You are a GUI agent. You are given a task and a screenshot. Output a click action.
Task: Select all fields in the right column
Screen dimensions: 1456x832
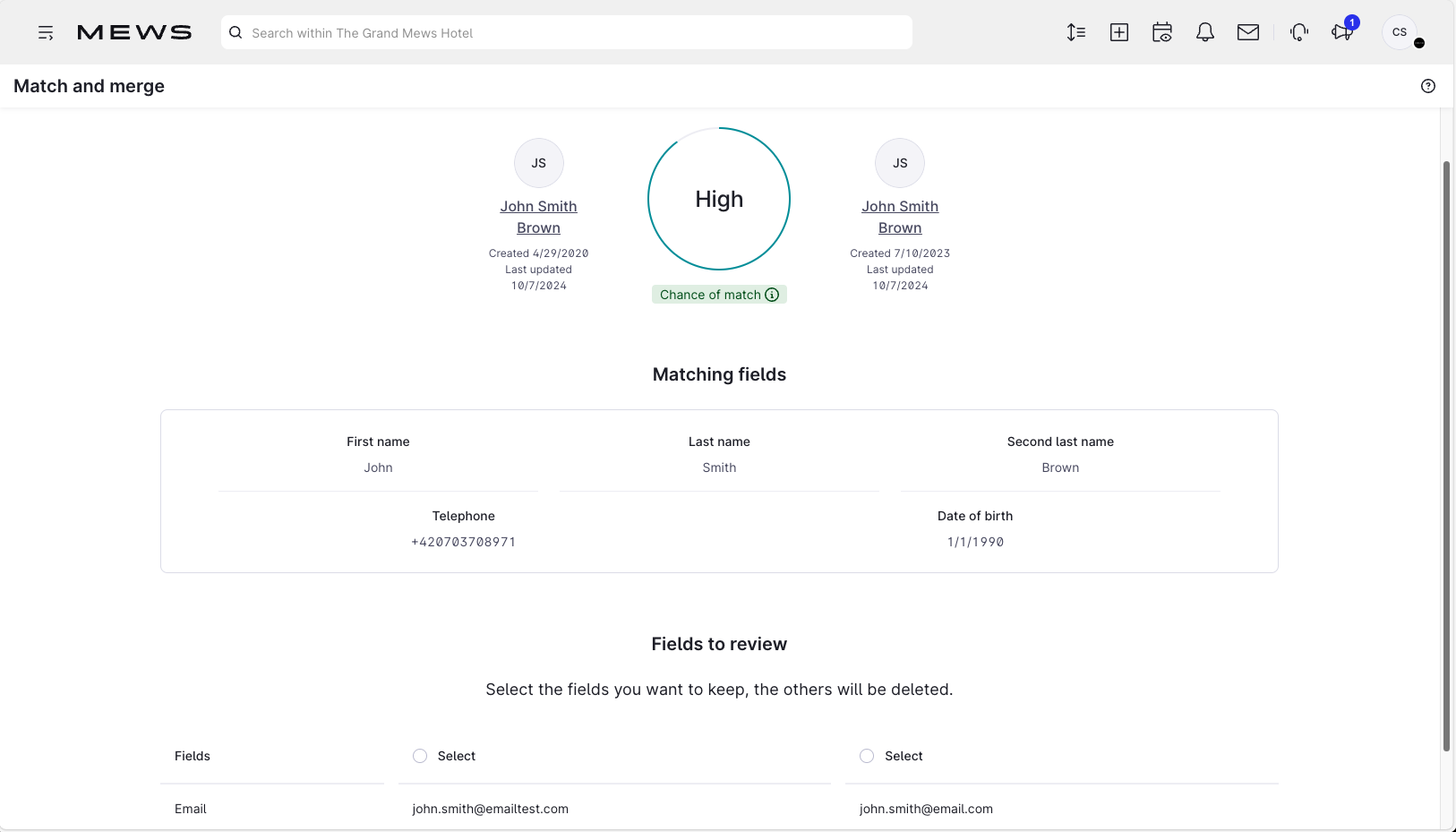click(x=866, y=756)
